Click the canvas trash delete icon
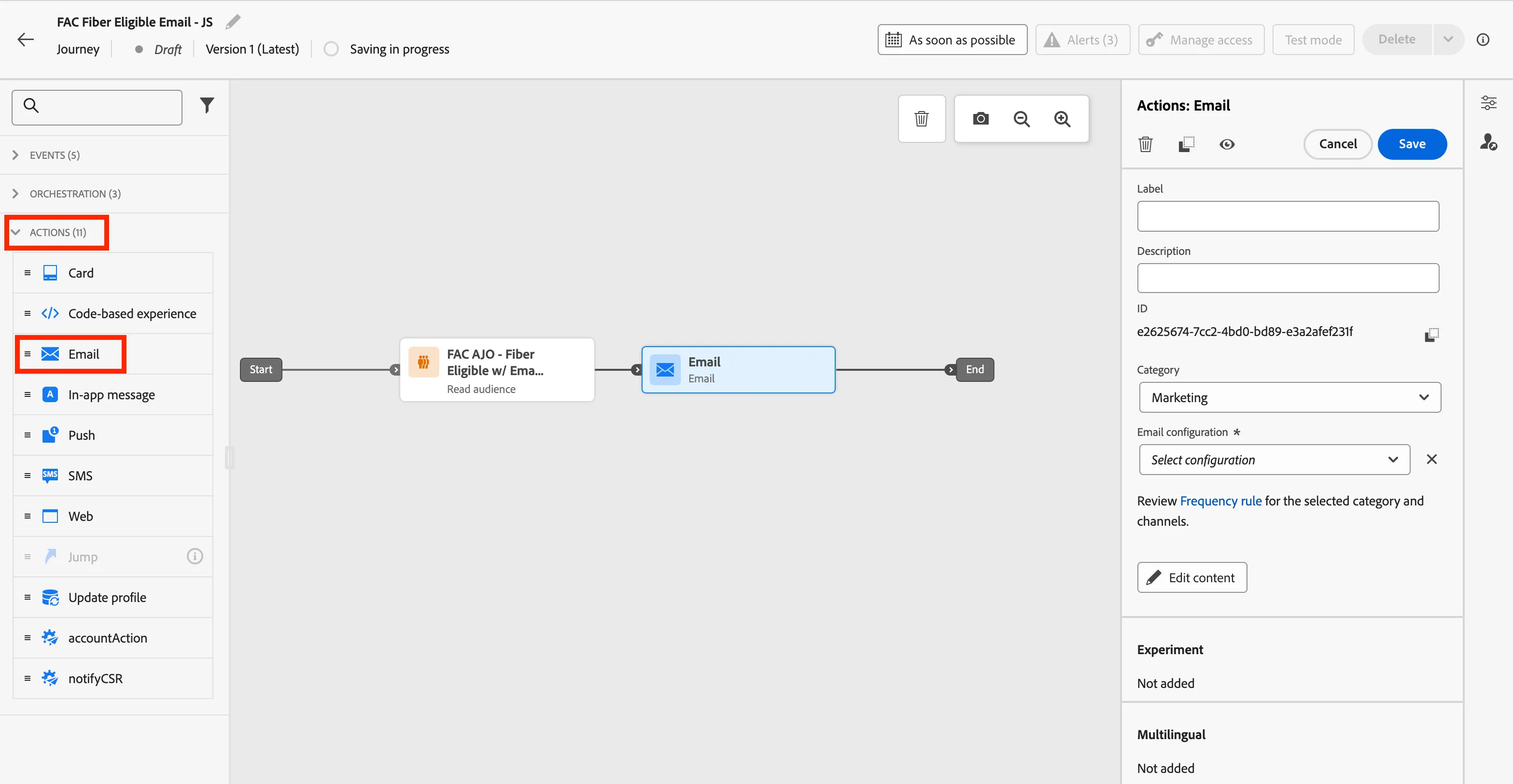The image size is (1513, 784). (922, 119)
